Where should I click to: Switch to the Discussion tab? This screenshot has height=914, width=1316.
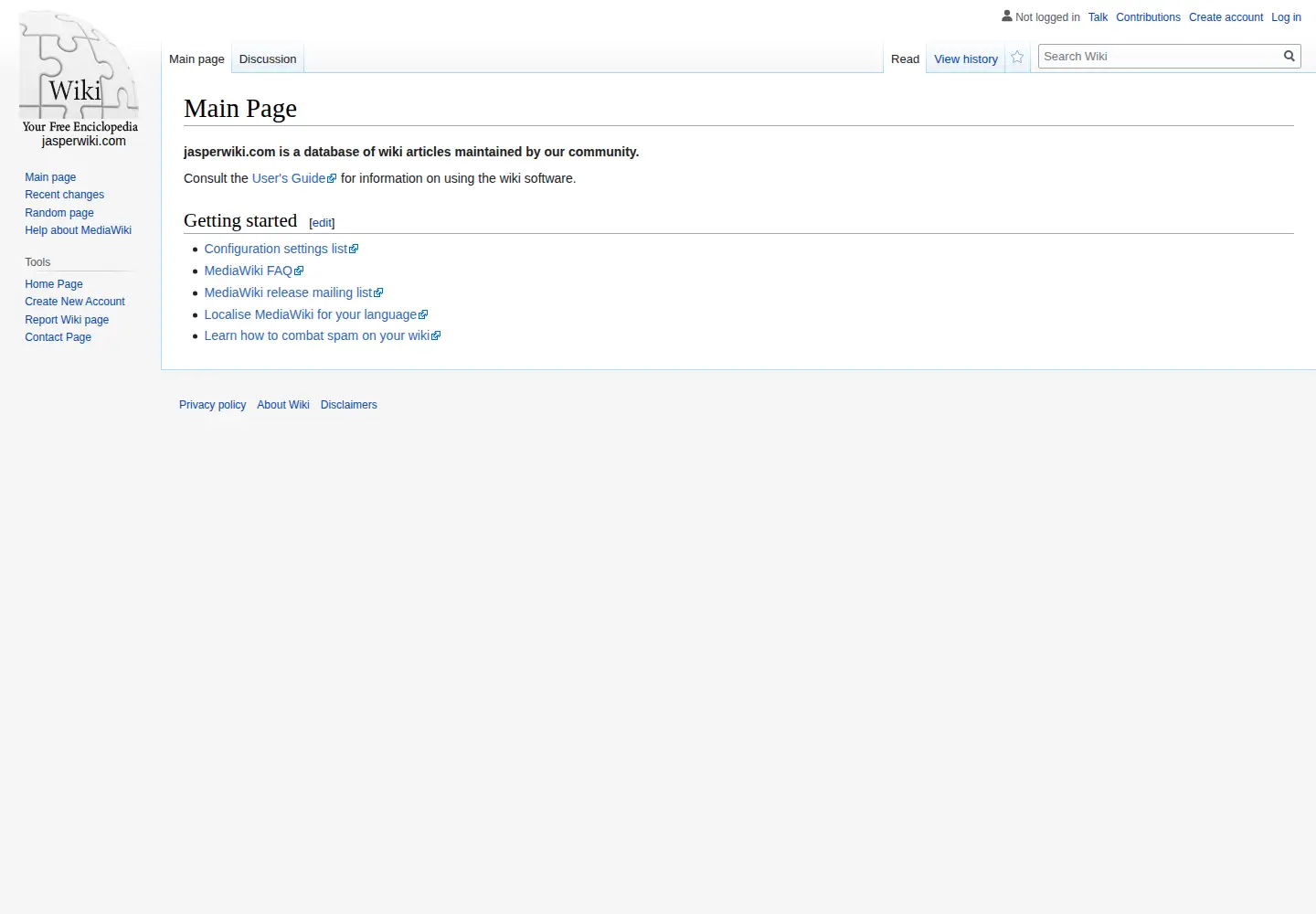click(268, 58)
